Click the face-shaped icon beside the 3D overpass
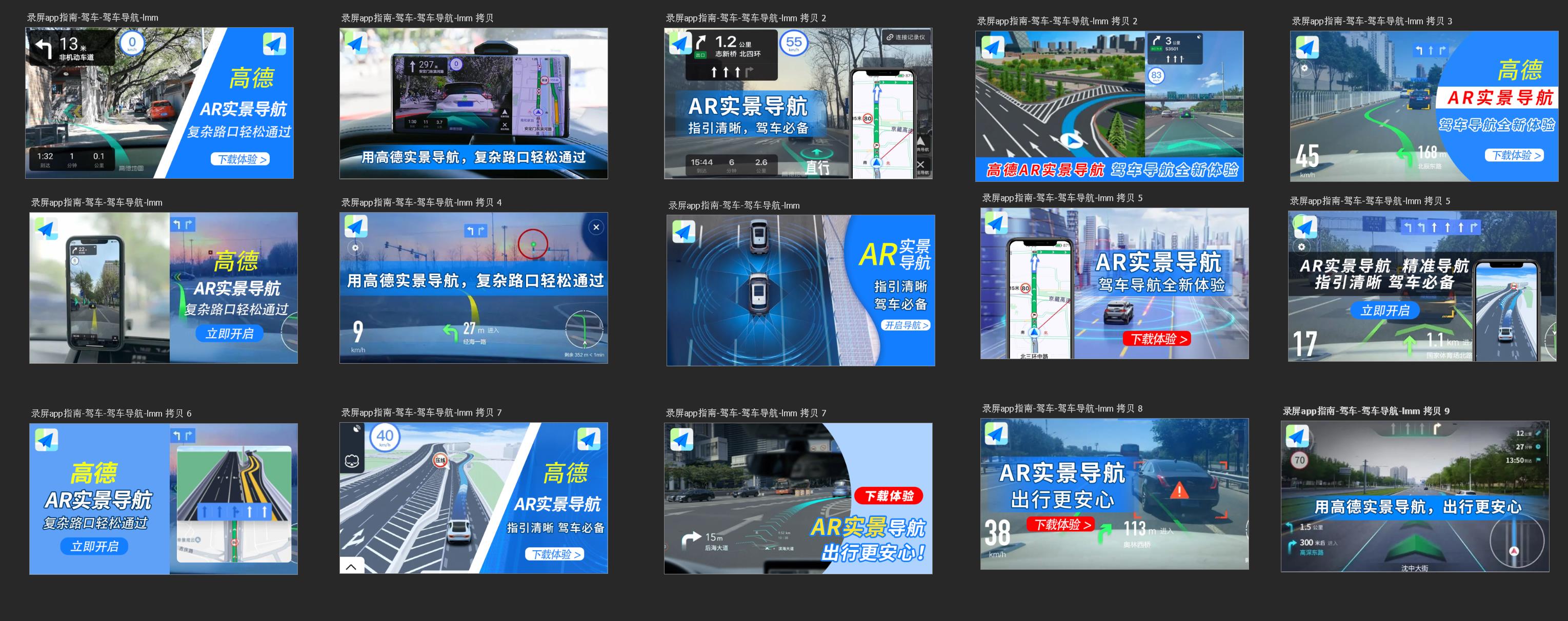 (352, 461)
